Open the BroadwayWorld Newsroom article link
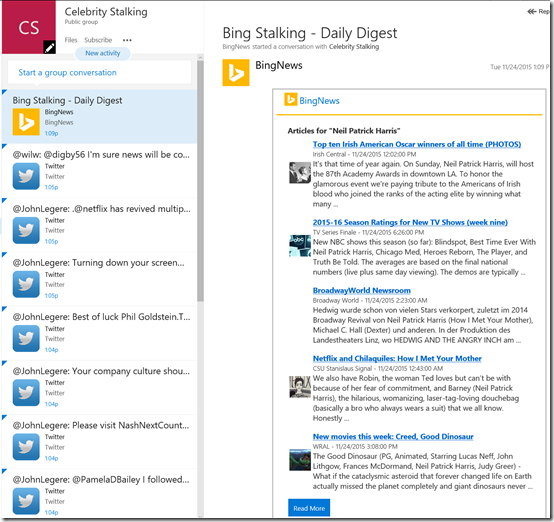554x522 pixels. (361, 291)
